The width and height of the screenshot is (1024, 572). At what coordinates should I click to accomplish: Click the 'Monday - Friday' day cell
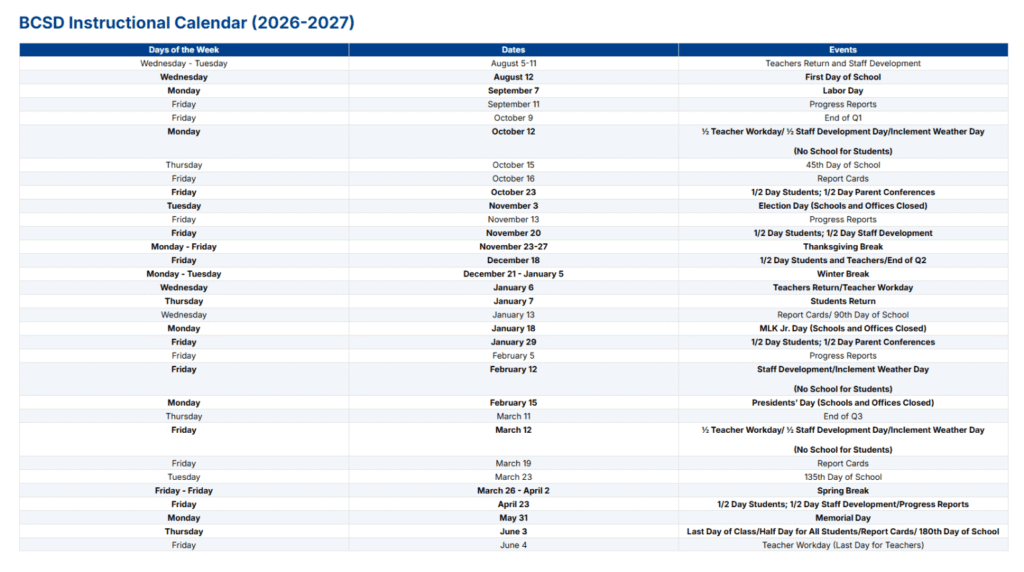point(184,247)
